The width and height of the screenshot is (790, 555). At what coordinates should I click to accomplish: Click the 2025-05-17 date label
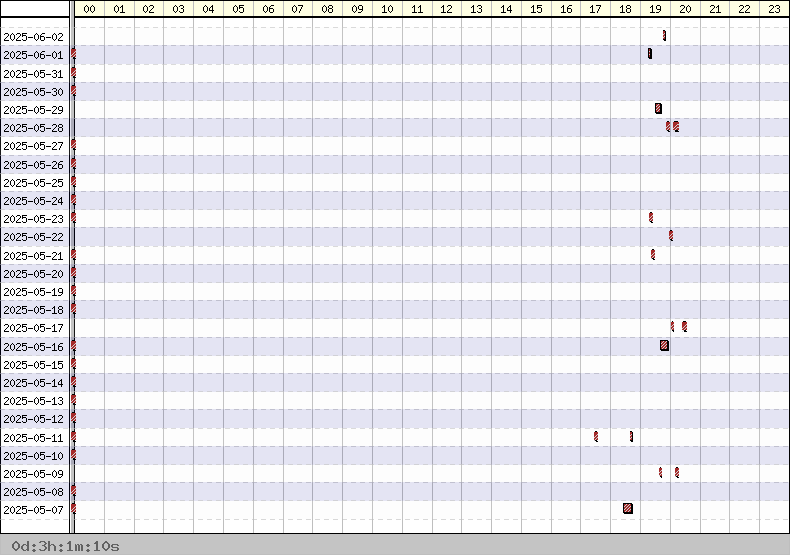click(34, 328)
